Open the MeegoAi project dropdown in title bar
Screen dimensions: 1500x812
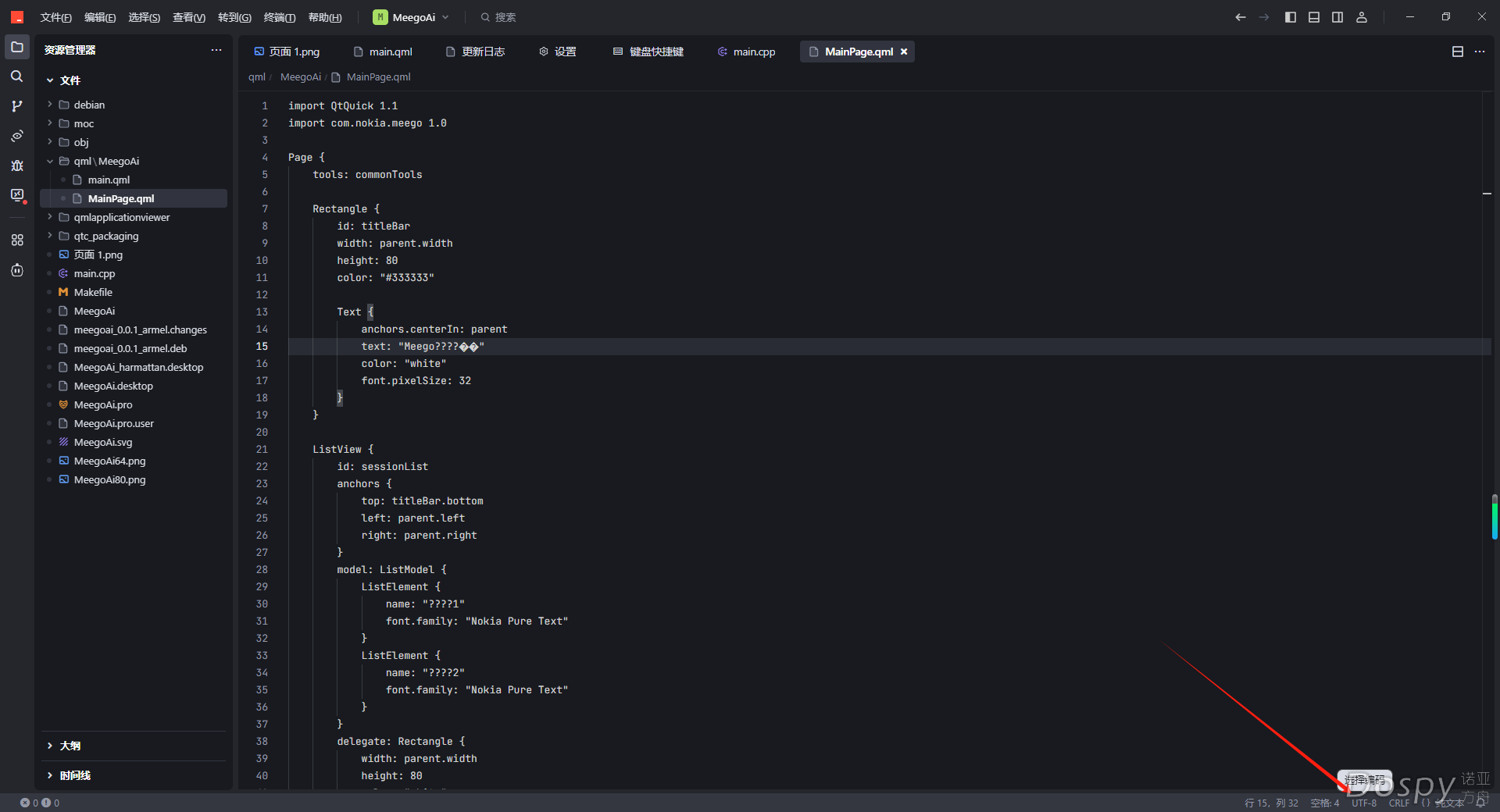pos(412,17)
